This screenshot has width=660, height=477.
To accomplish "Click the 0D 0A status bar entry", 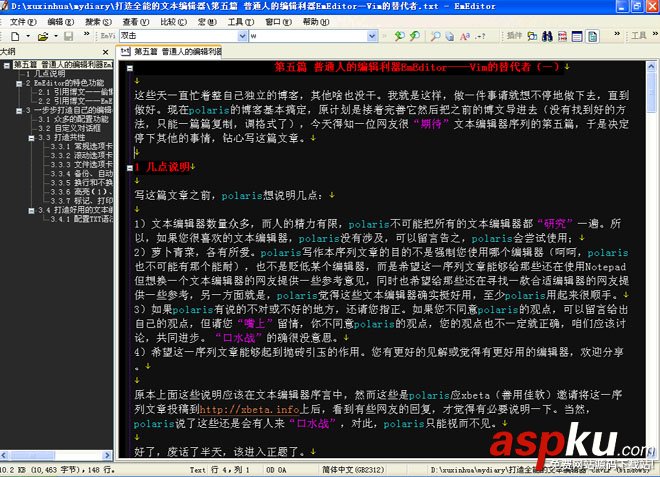I will pos(277,470).
